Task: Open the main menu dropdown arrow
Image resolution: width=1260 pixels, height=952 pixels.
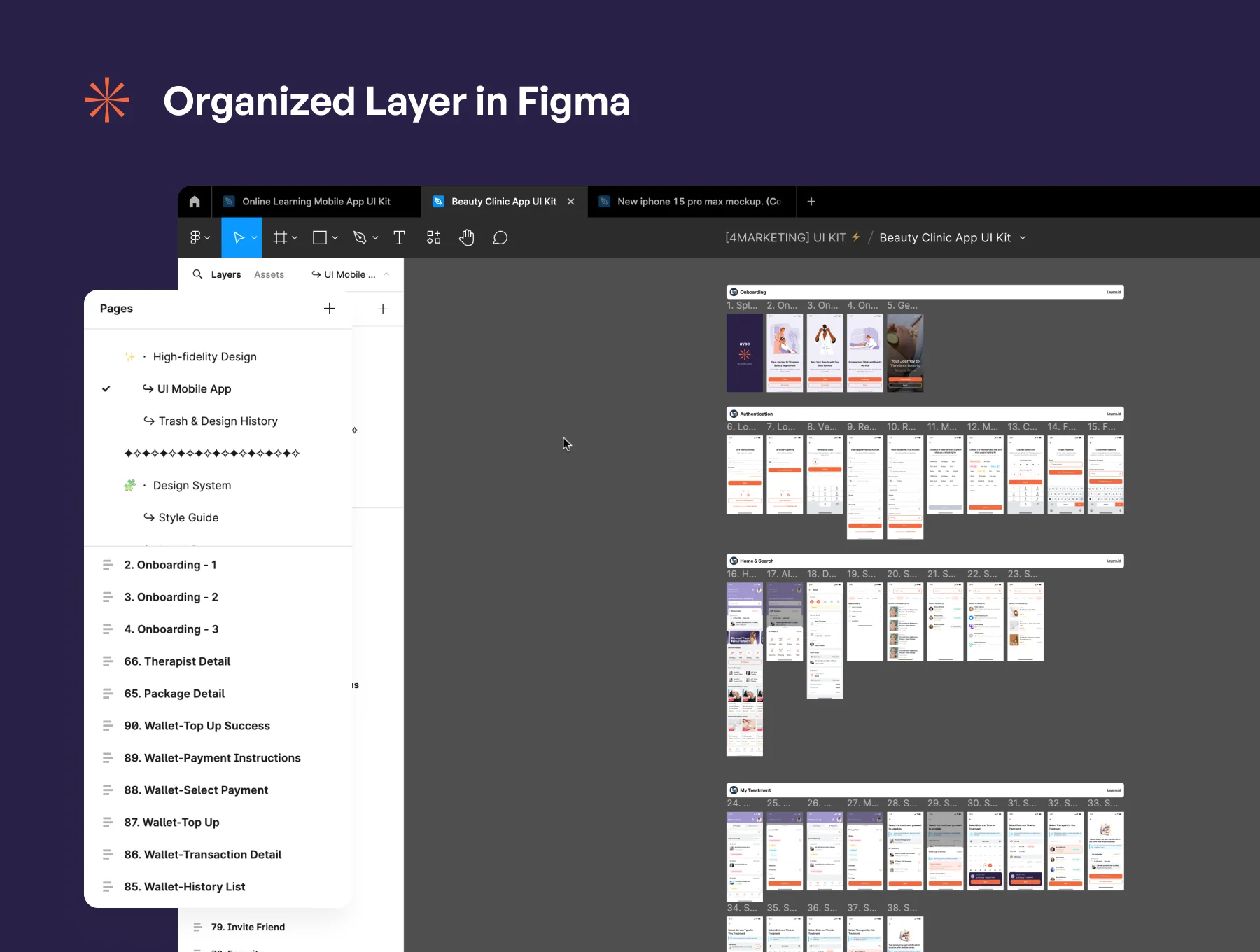Action: [x=207, y=238]
